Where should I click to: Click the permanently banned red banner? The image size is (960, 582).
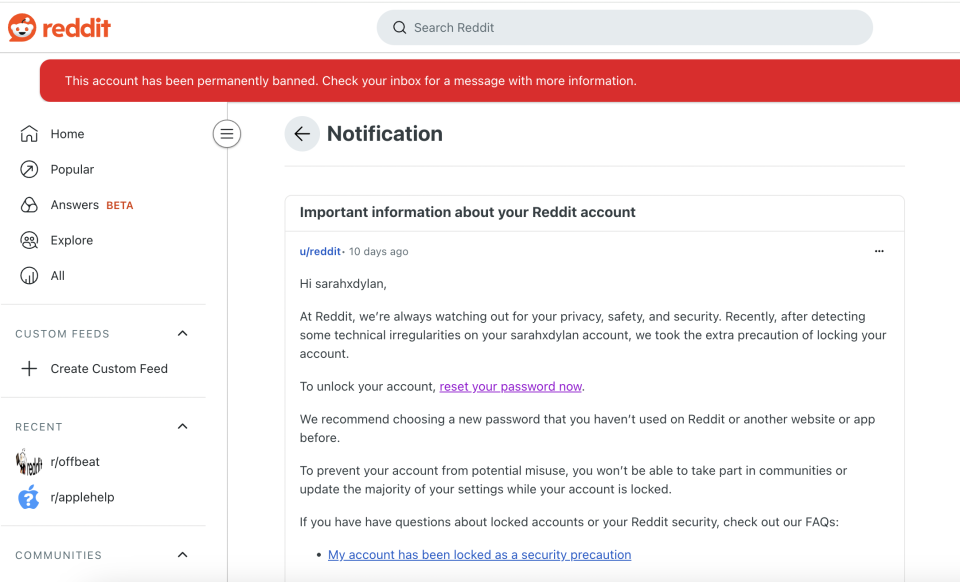(500, 81)
